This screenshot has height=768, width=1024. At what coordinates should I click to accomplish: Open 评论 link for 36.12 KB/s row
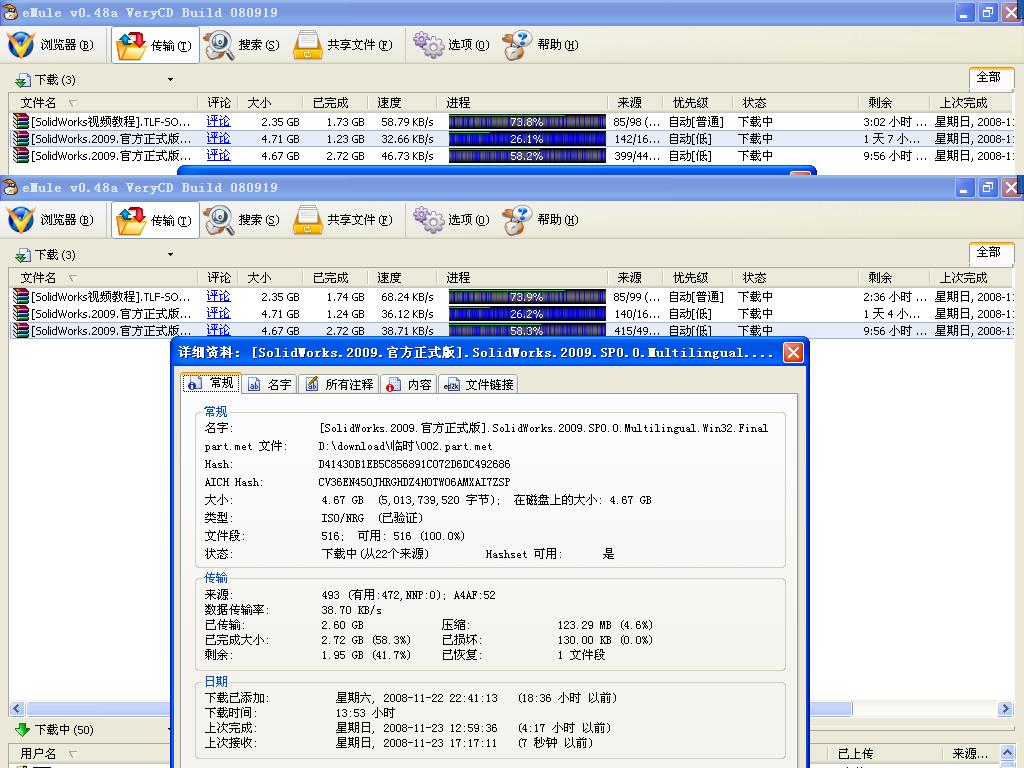point(218,313)
